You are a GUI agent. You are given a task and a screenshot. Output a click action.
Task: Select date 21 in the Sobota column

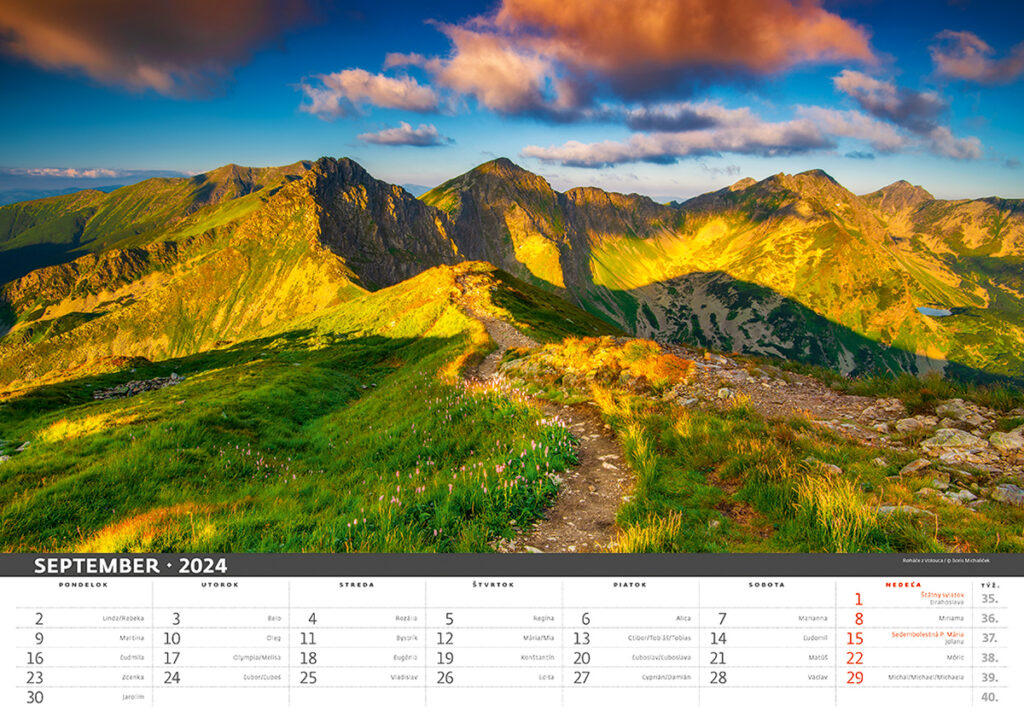click(x=718, y=658)
